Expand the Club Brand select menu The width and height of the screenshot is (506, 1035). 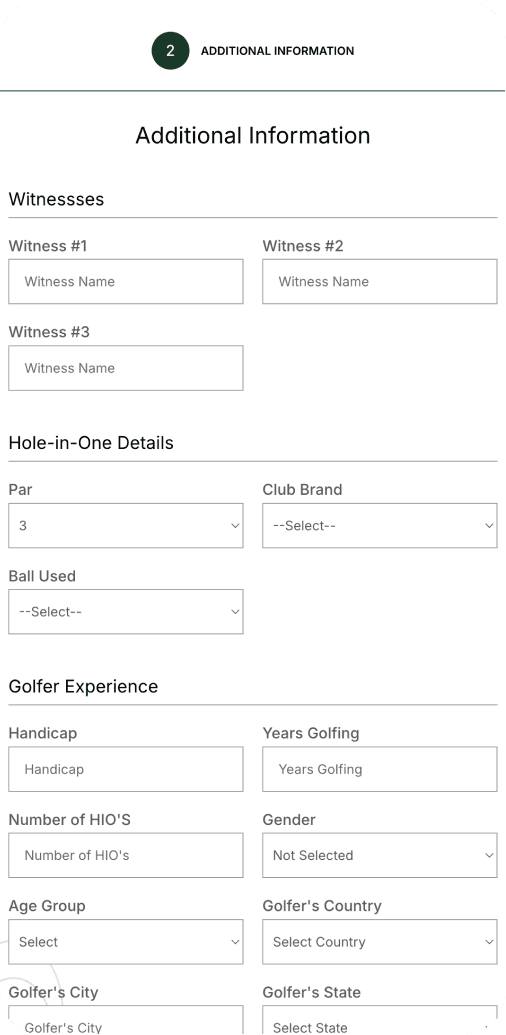coord(379,525)
